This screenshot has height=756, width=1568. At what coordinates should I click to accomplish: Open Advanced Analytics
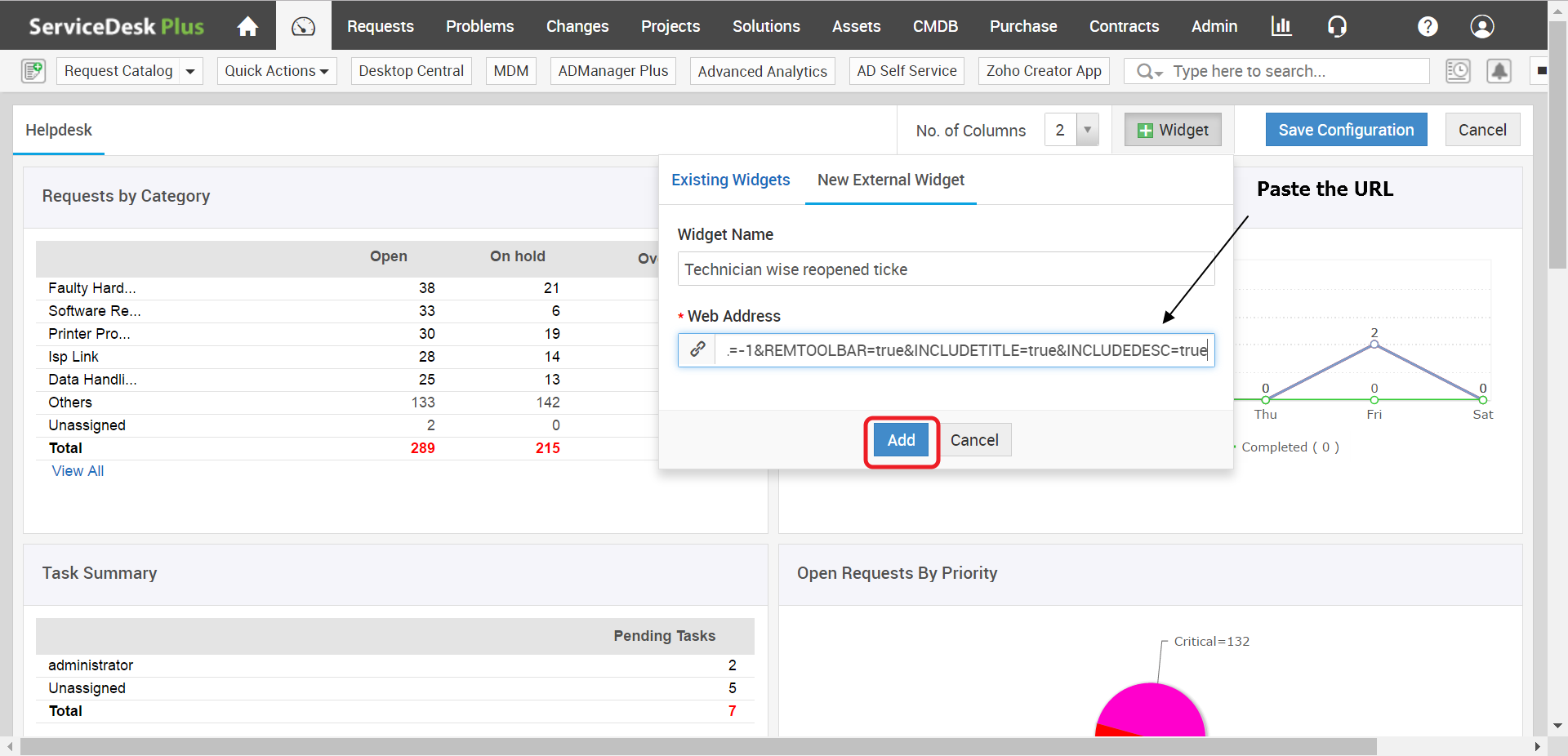pyautogui.click(x=763, y=71)
